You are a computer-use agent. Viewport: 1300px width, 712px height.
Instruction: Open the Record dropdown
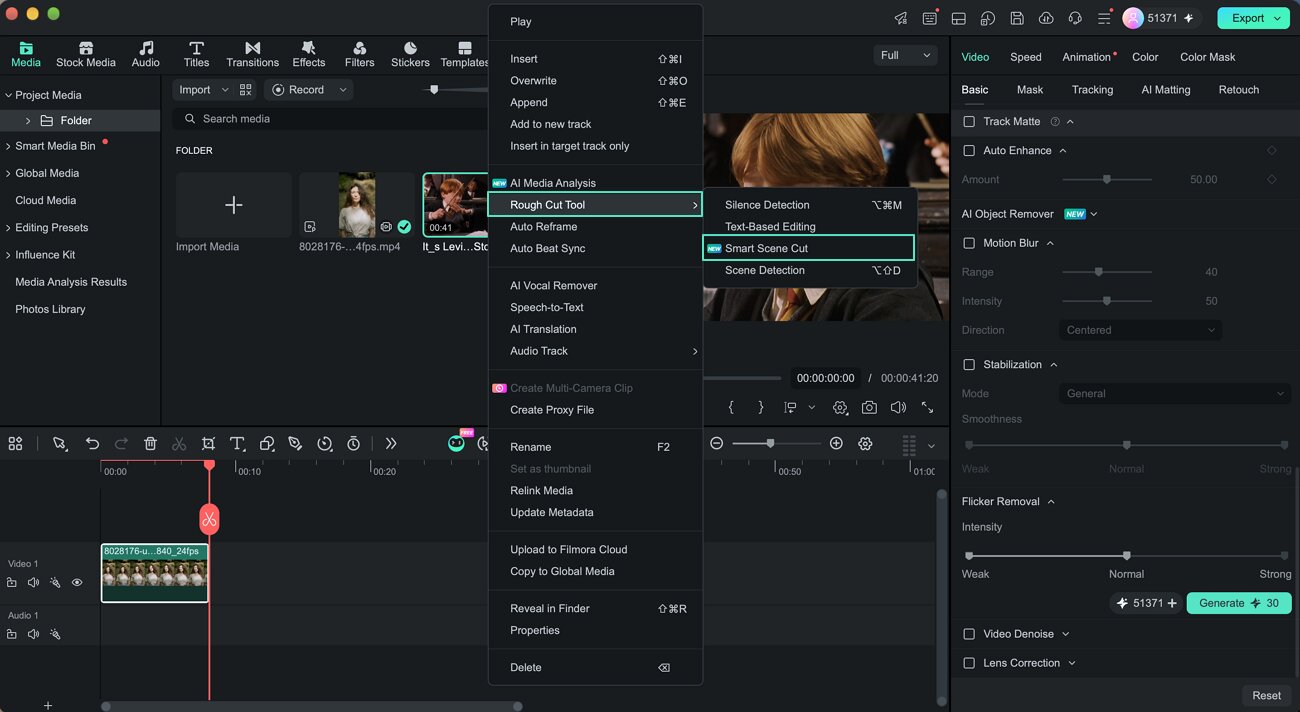point(309,90)
